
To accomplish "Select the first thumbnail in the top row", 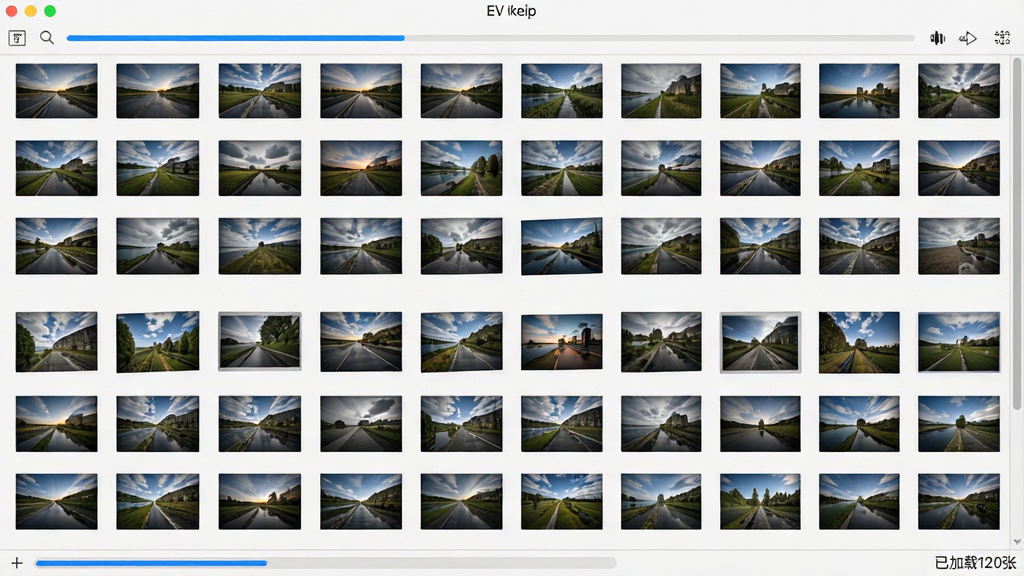I will pos(57,91).
